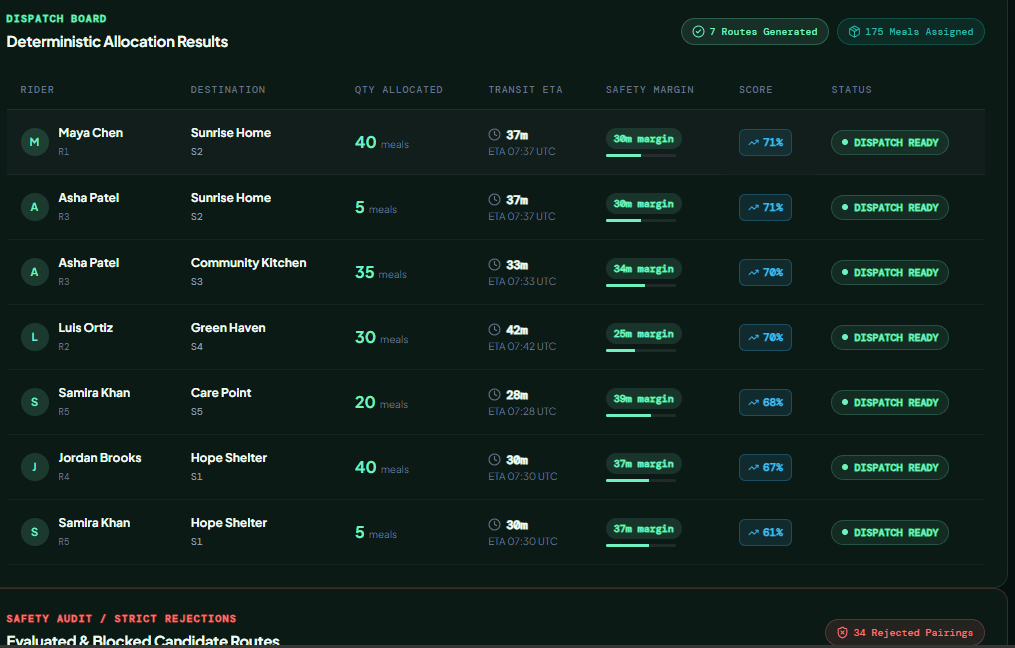Click Maya Chen's avatar circle M
Image resolution: width=1015 pixels, height=648 pixels.
[x=35, y=142]
